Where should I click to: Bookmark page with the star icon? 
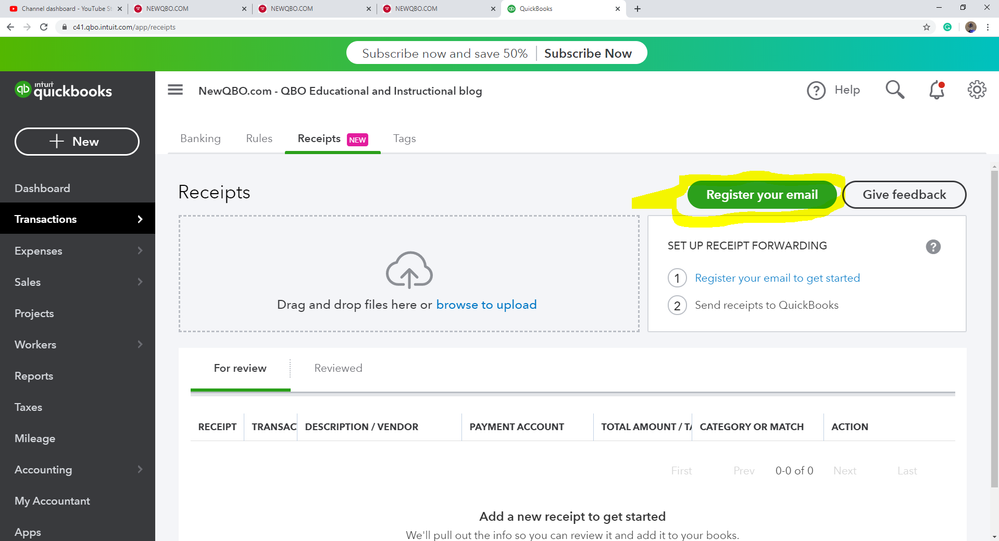pos(927,27)
